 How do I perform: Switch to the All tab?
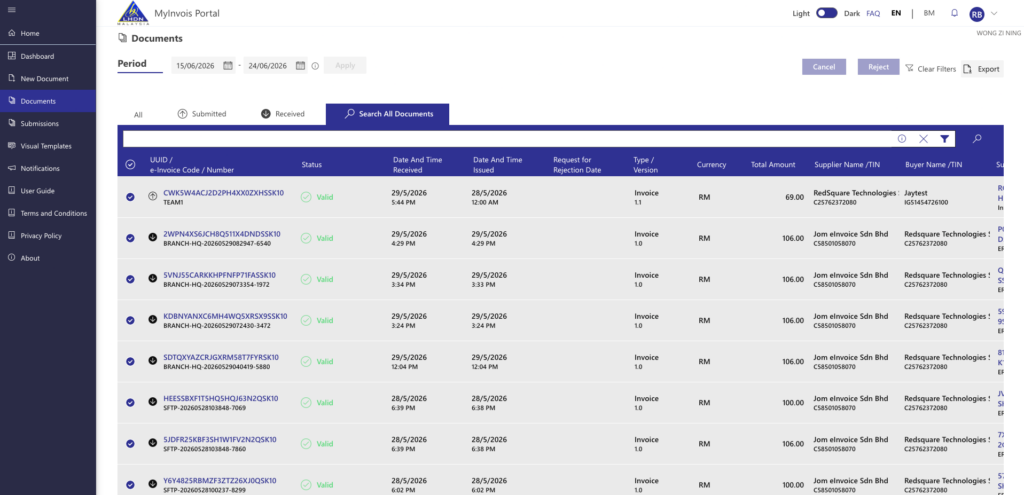pyautogui.click(x=138, y=114)
